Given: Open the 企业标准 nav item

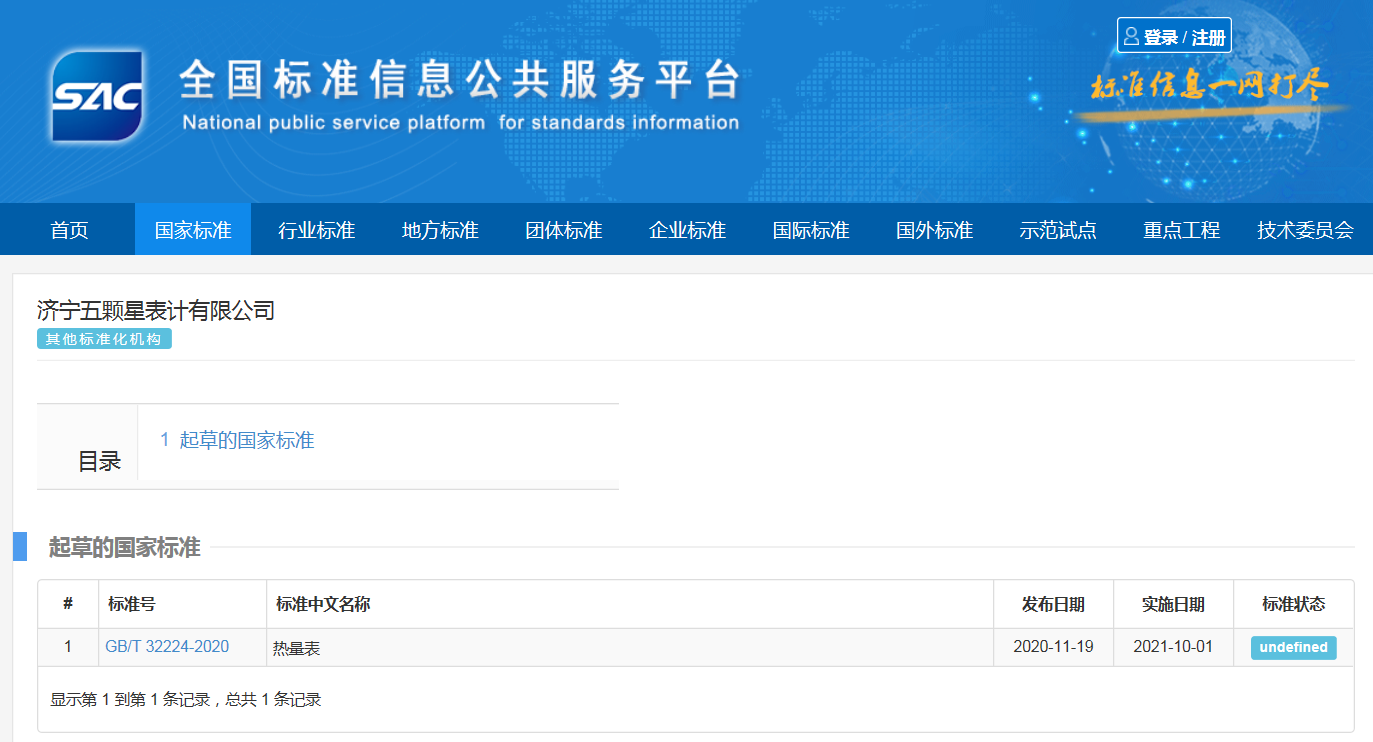Looking at the screenshot, I should coord(687,230).
